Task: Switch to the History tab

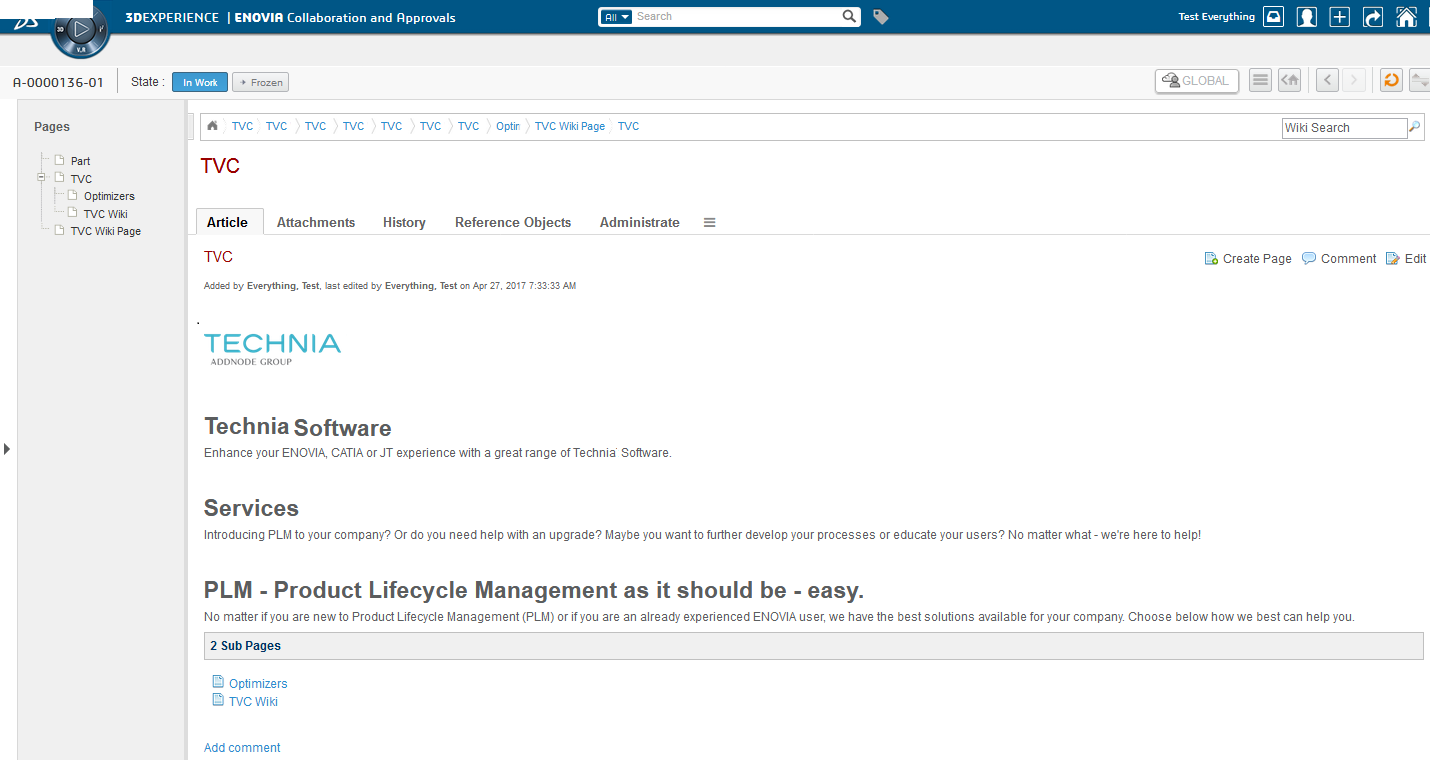Action: (x=404, y=223)
